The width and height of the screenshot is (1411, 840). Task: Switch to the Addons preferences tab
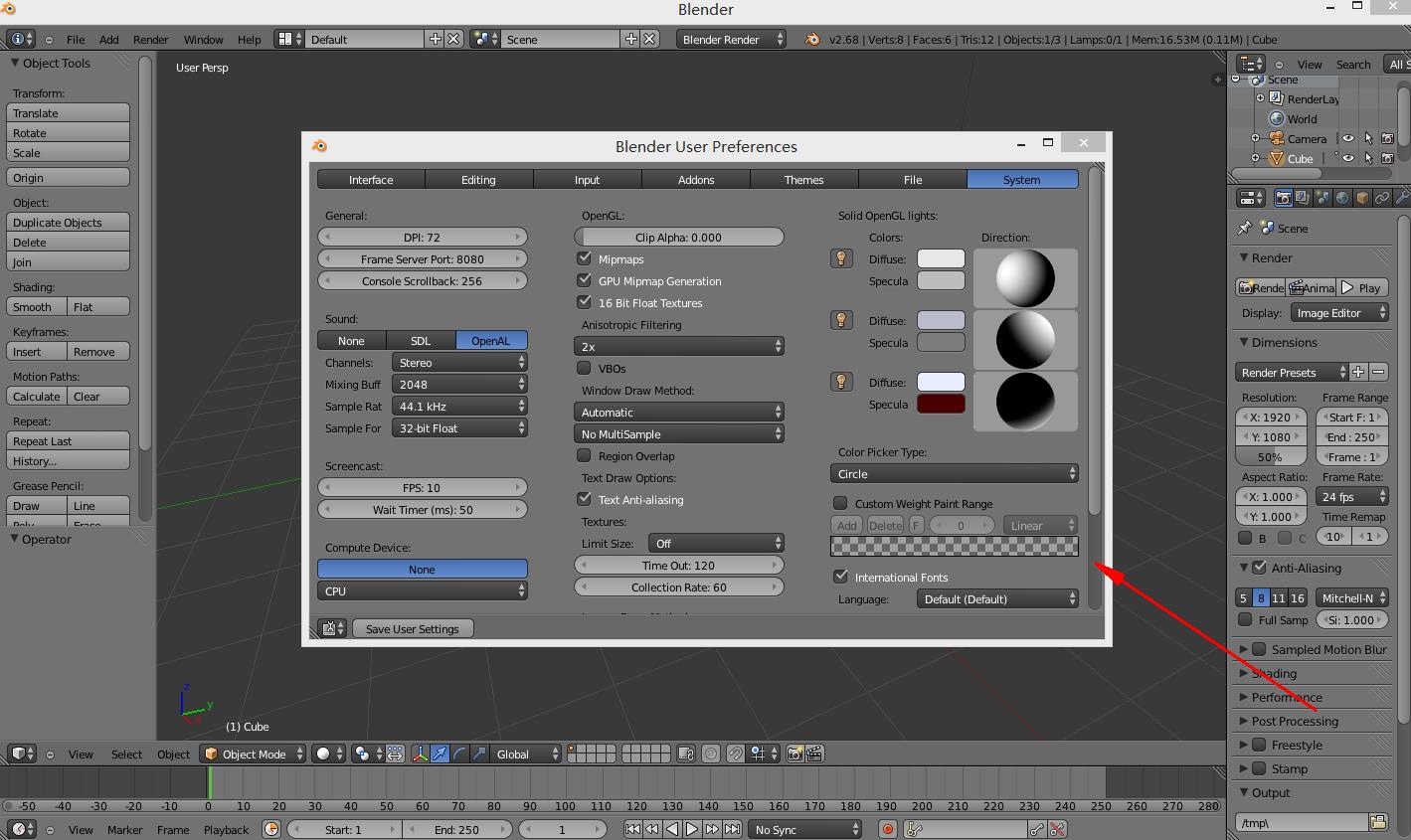[696, 179]
